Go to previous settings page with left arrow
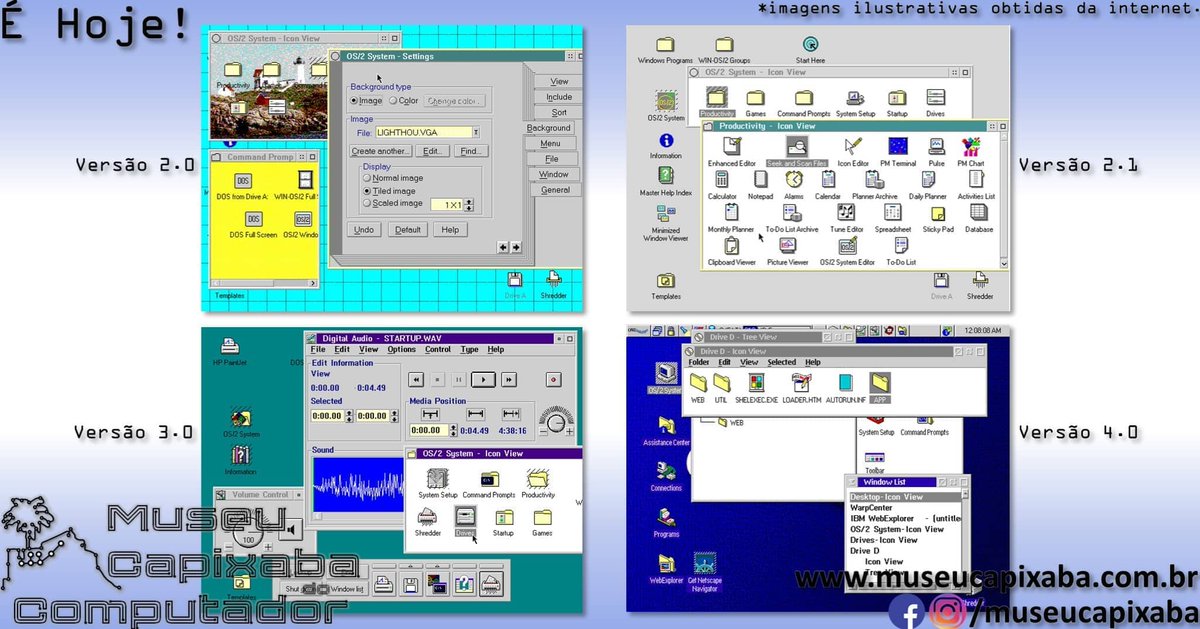Image resolution: width=1200 pixels, height=629 pixels. (503, 247)
